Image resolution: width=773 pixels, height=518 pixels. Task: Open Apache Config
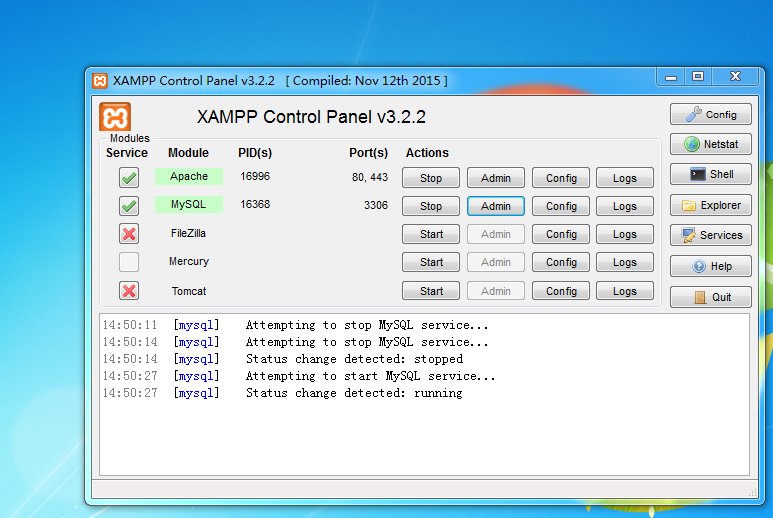[x=561, y=178]
